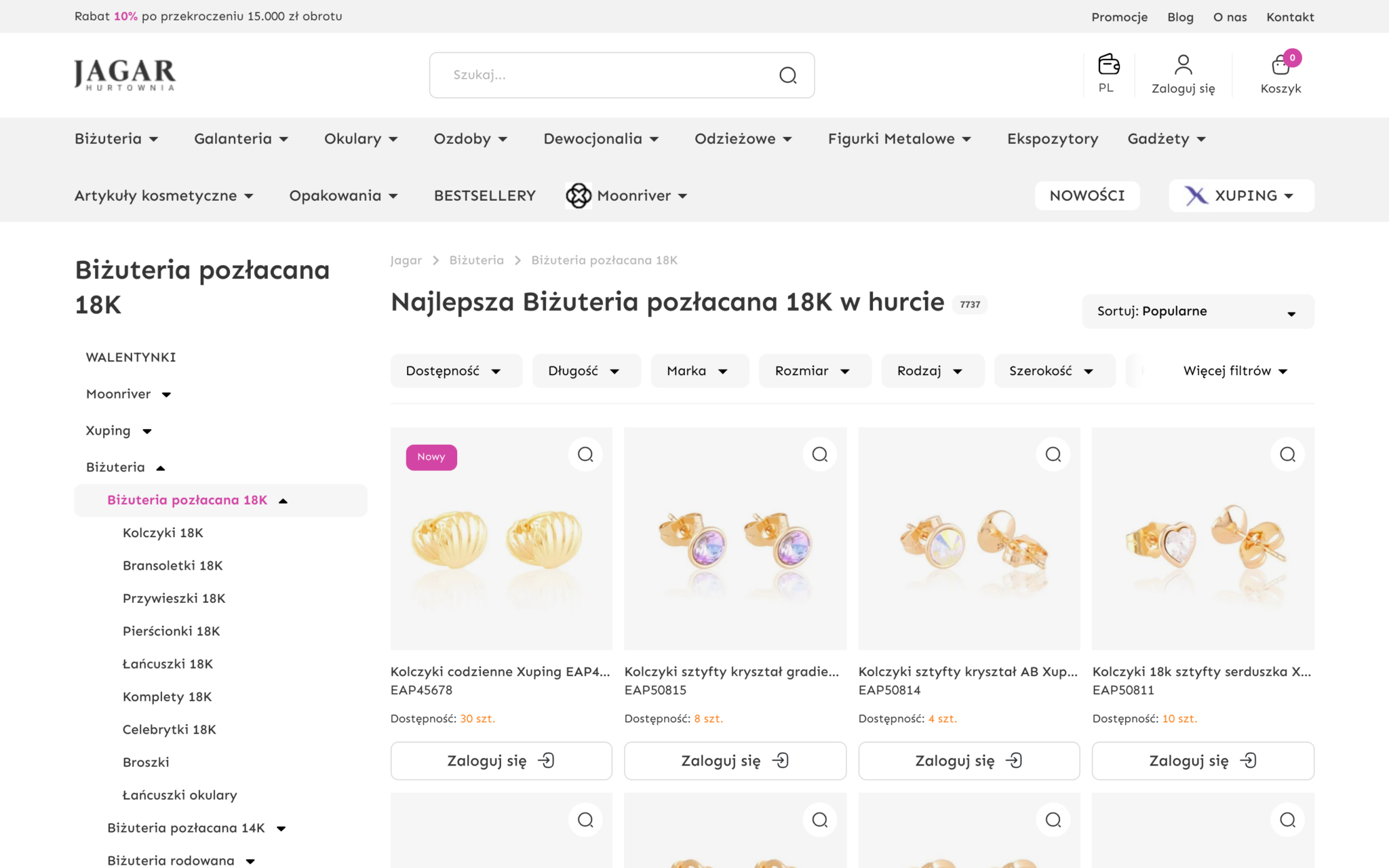
Task: Open the Figurki Metalowe main menu
Action: 900,139
